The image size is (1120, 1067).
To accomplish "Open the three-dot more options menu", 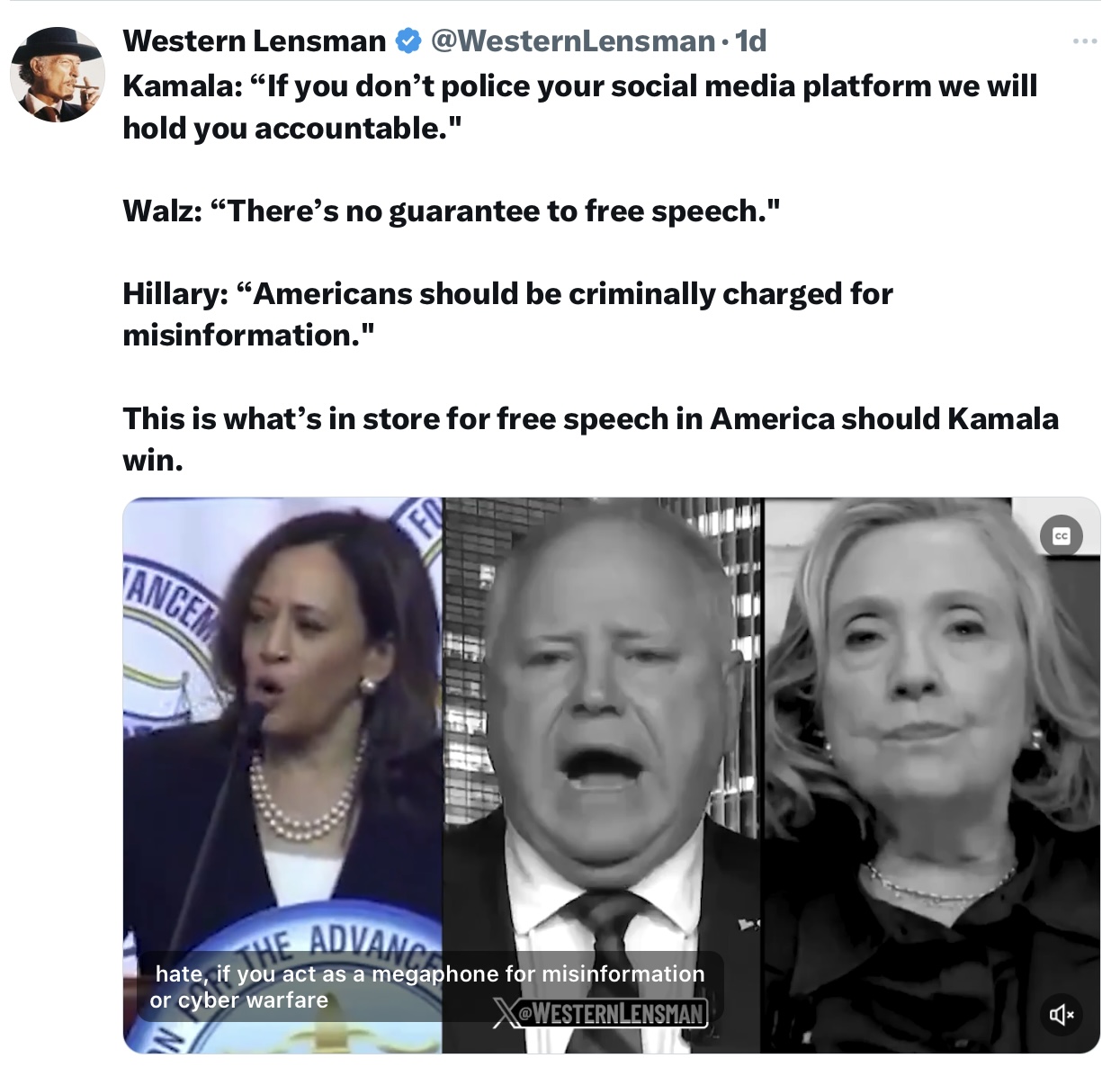I will 1085,40.
